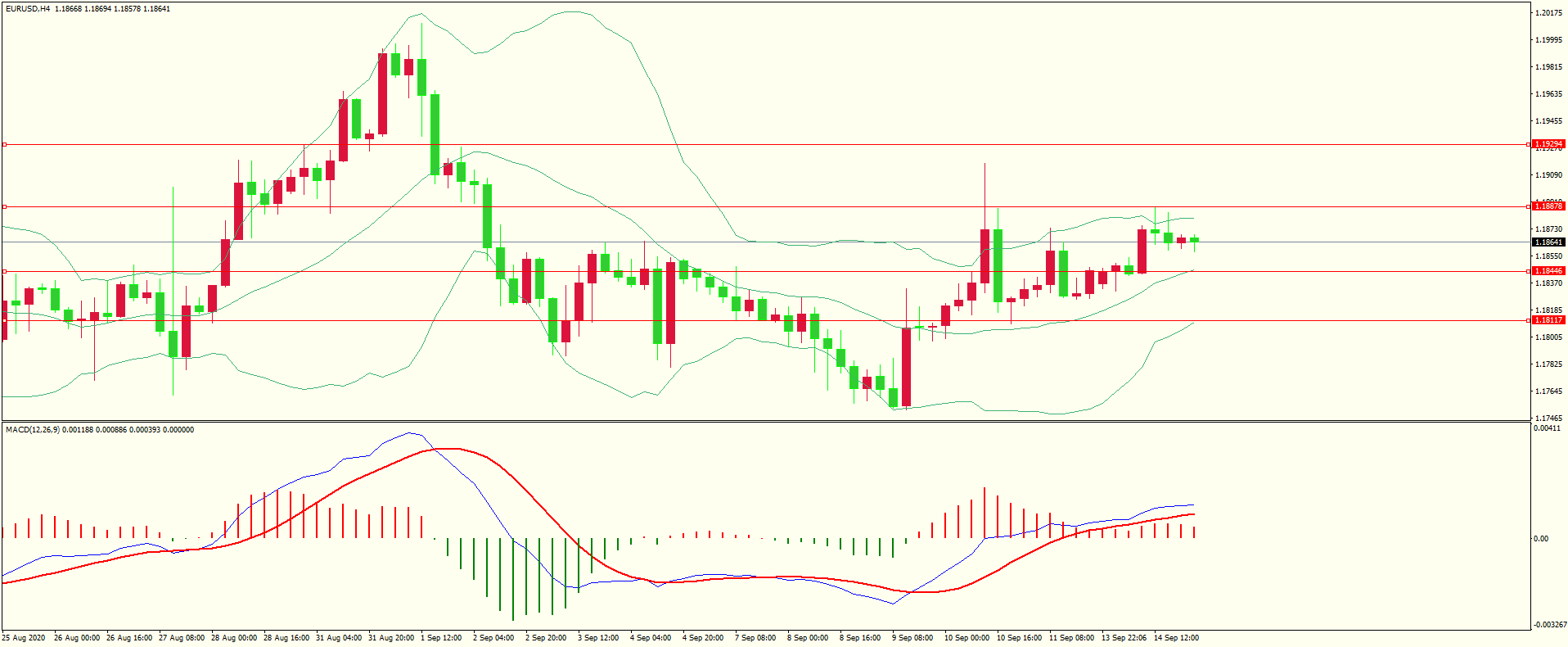
Task: Click the 9 Sep 08:00 time label
Action: click(x=912, y=638)
